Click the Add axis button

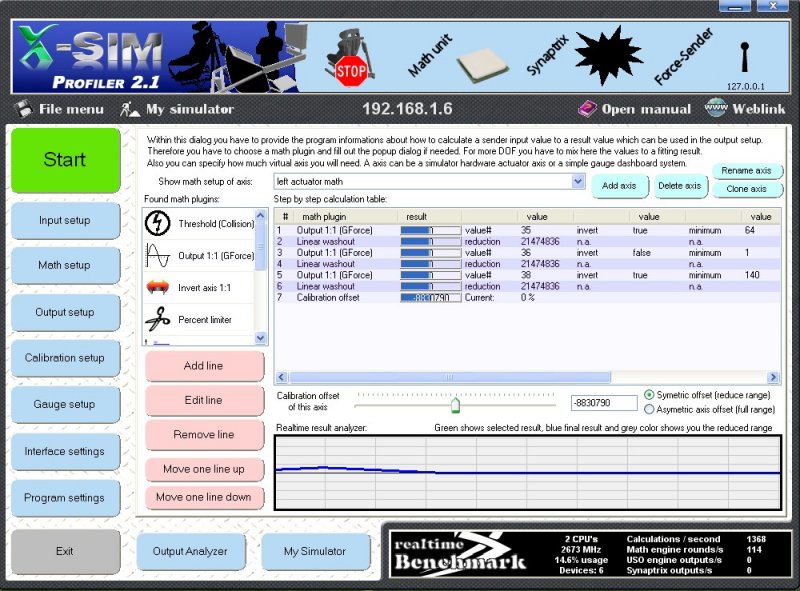tap(619, 186)
